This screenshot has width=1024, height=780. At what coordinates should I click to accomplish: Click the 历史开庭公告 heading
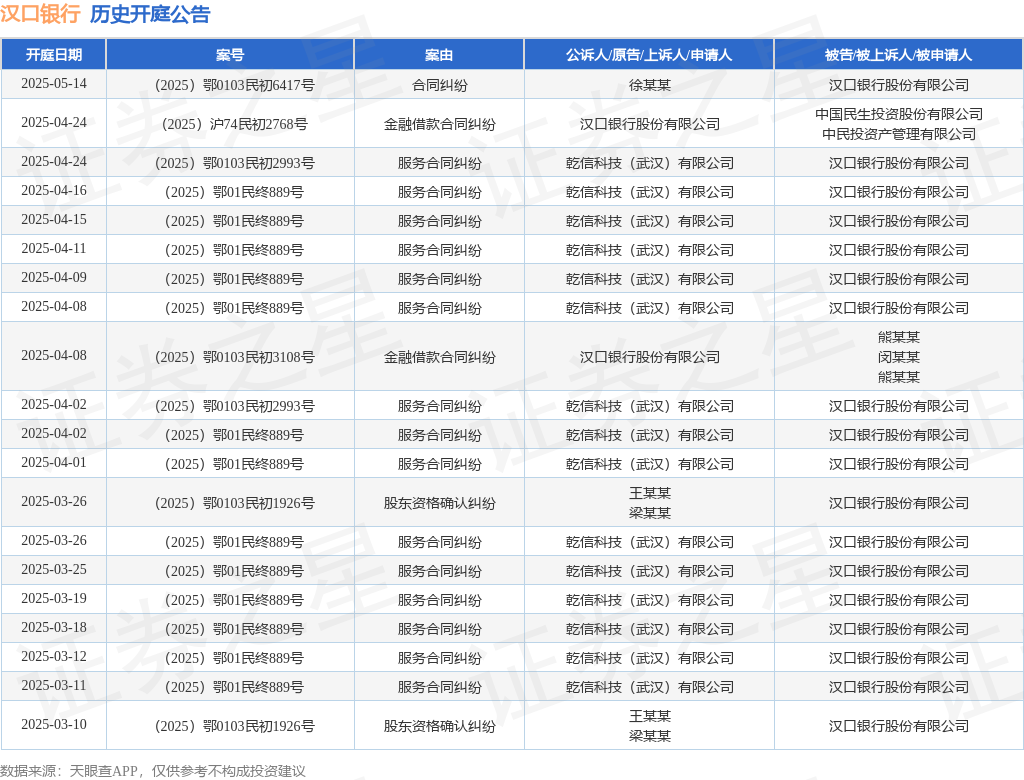click(x=150, y=14)
